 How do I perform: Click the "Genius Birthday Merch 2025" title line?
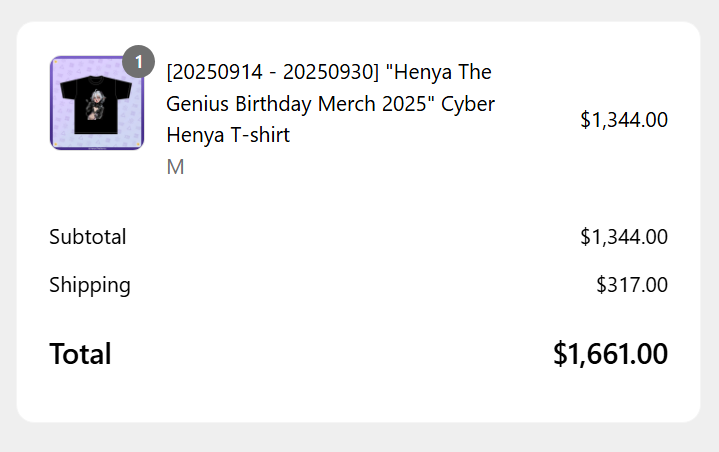(300, 104)
